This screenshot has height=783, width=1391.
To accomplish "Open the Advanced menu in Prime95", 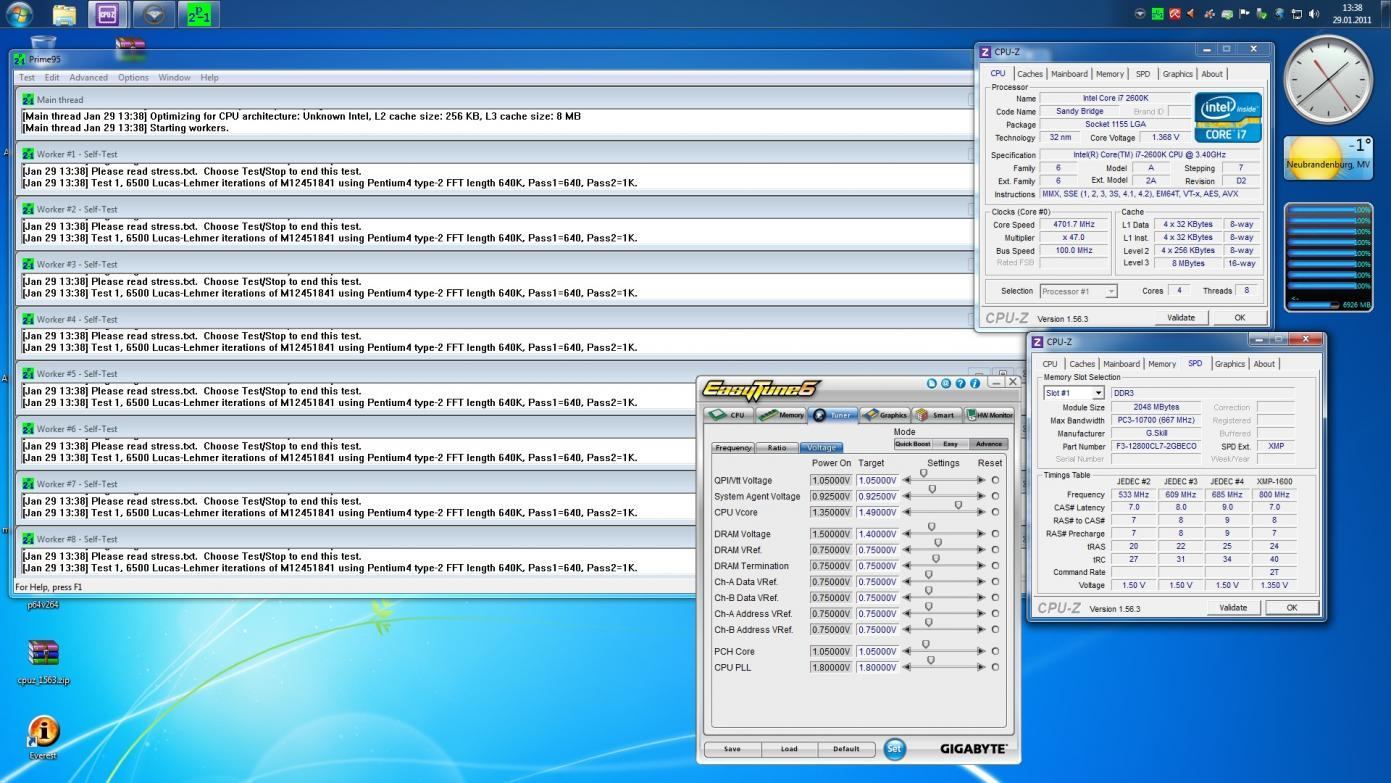I will pos(88,77).
